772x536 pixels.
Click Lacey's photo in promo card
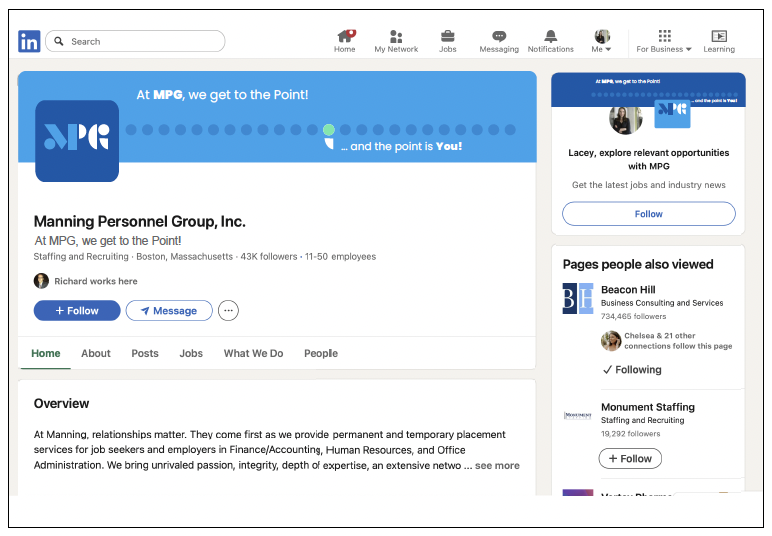pyautogui.click(x=626, y=119)
